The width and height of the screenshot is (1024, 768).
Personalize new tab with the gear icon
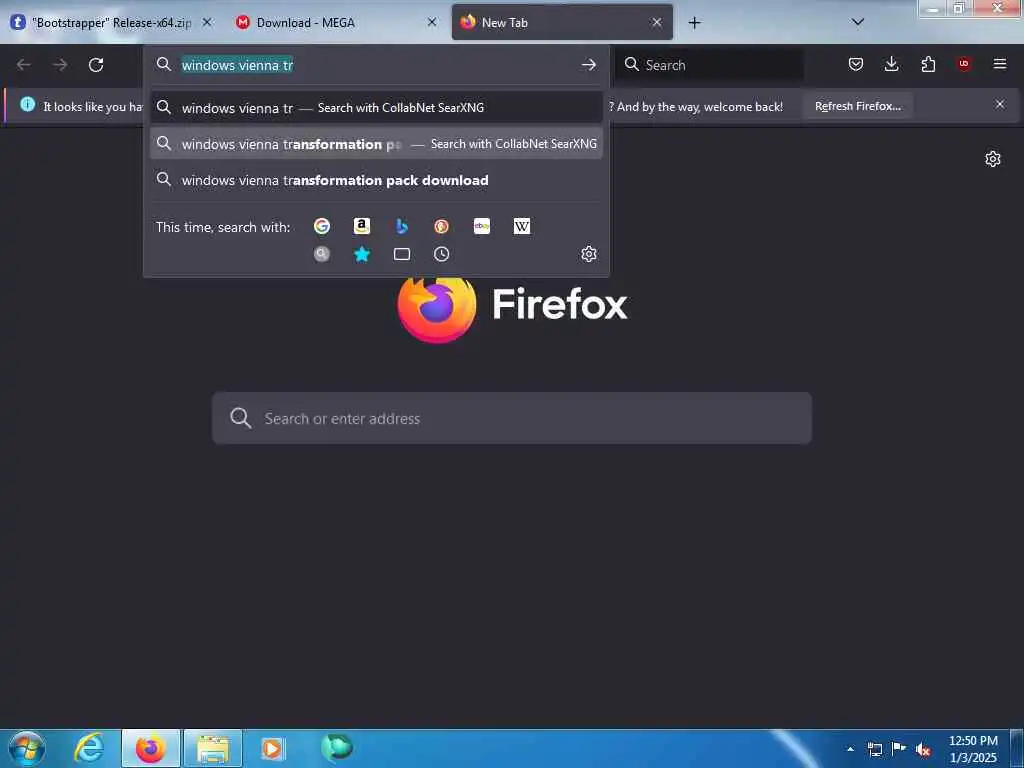pyautogui.click(x=993, y=159)
